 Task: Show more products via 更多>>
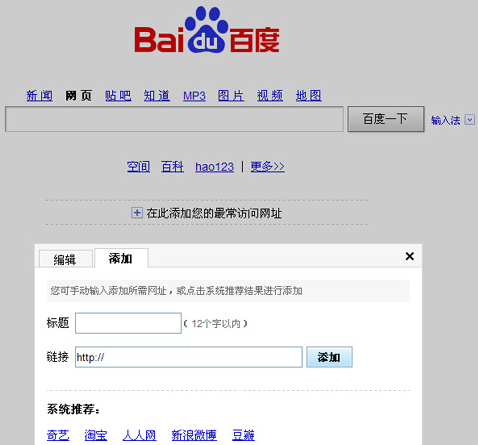[268, 166]
